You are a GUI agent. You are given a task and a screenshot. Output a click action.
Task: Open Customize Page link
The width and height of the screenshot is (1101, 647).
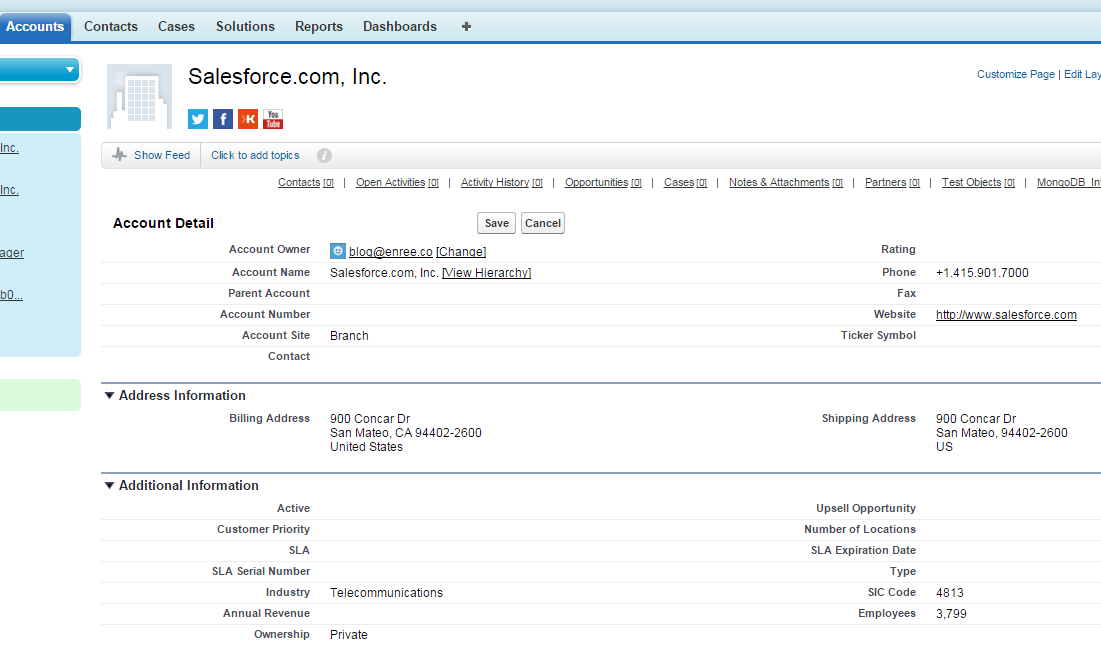[1015, 74]
